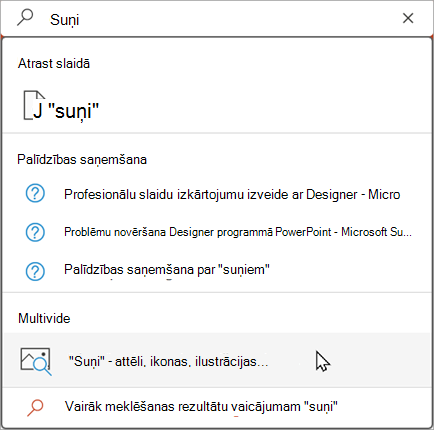Select the "suņi" find-in-slide result

click(x=217, y=107)
